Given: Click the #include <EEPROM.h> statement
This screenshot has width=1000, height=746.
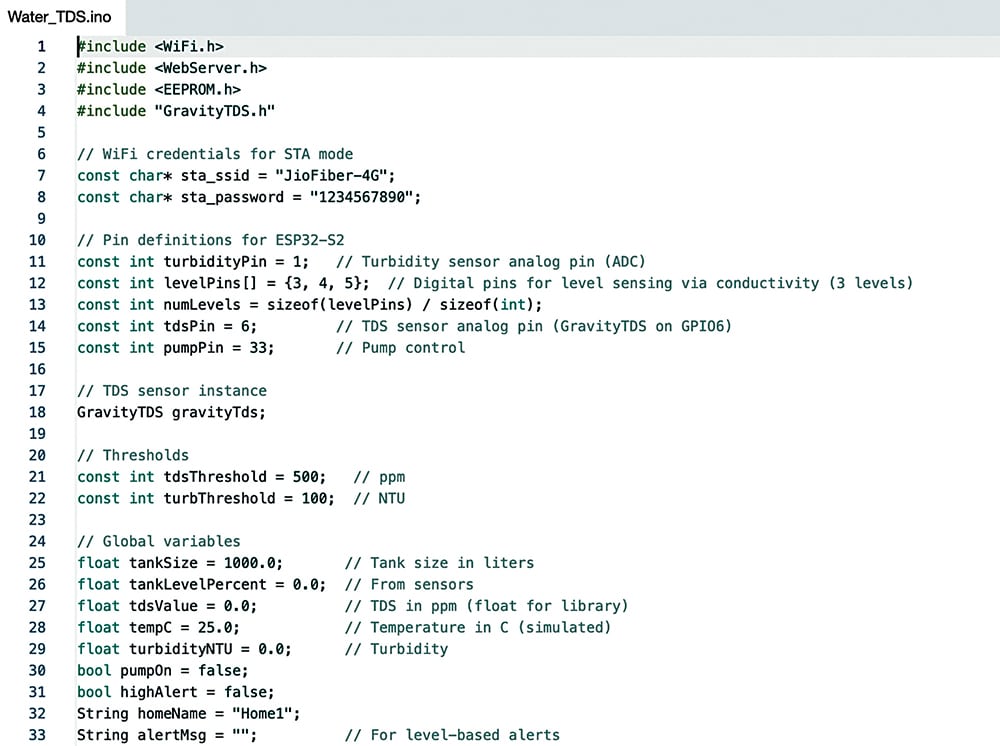Looking at the screenshot, I should pos(160,89).
